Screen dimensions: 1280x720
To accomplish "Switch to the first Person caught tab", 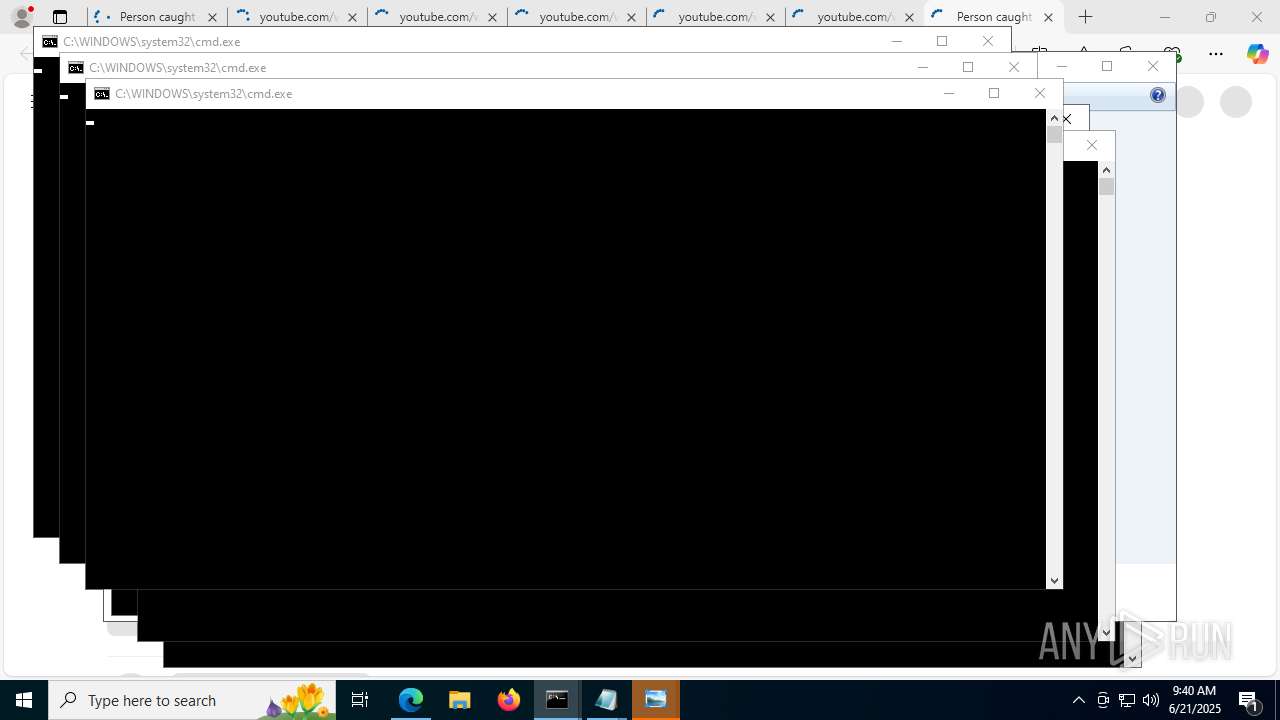I will (x=157, y=17).
